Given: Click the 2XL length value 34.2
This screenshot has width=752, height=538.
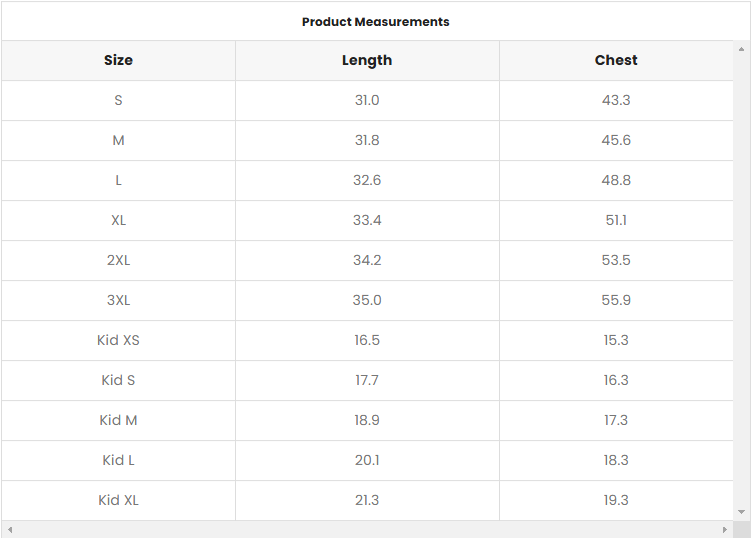Looking at the screenshot, I should [367, 260].
